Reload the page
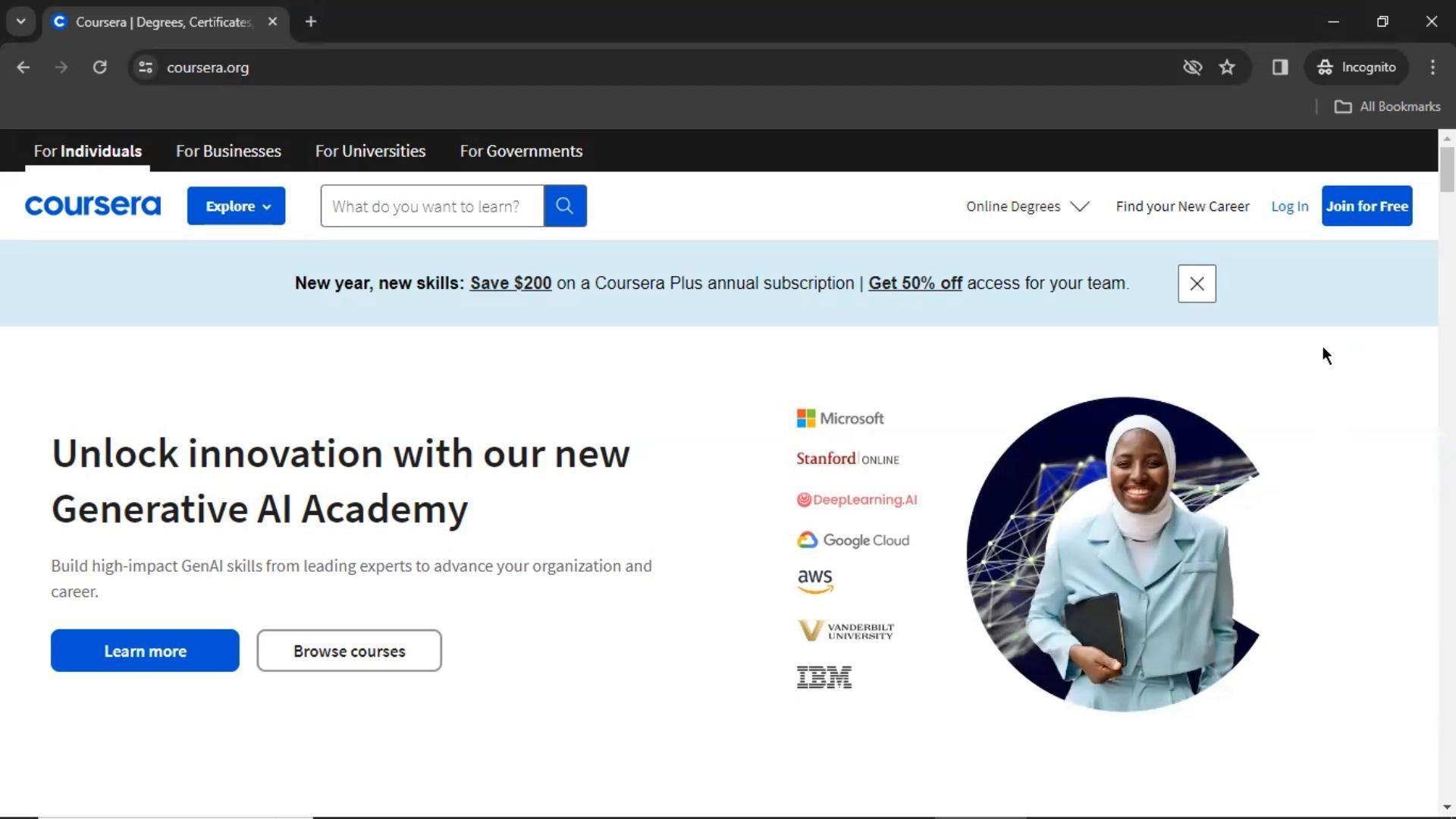Viewport: 1456px width, 819px height. [99, 67]
